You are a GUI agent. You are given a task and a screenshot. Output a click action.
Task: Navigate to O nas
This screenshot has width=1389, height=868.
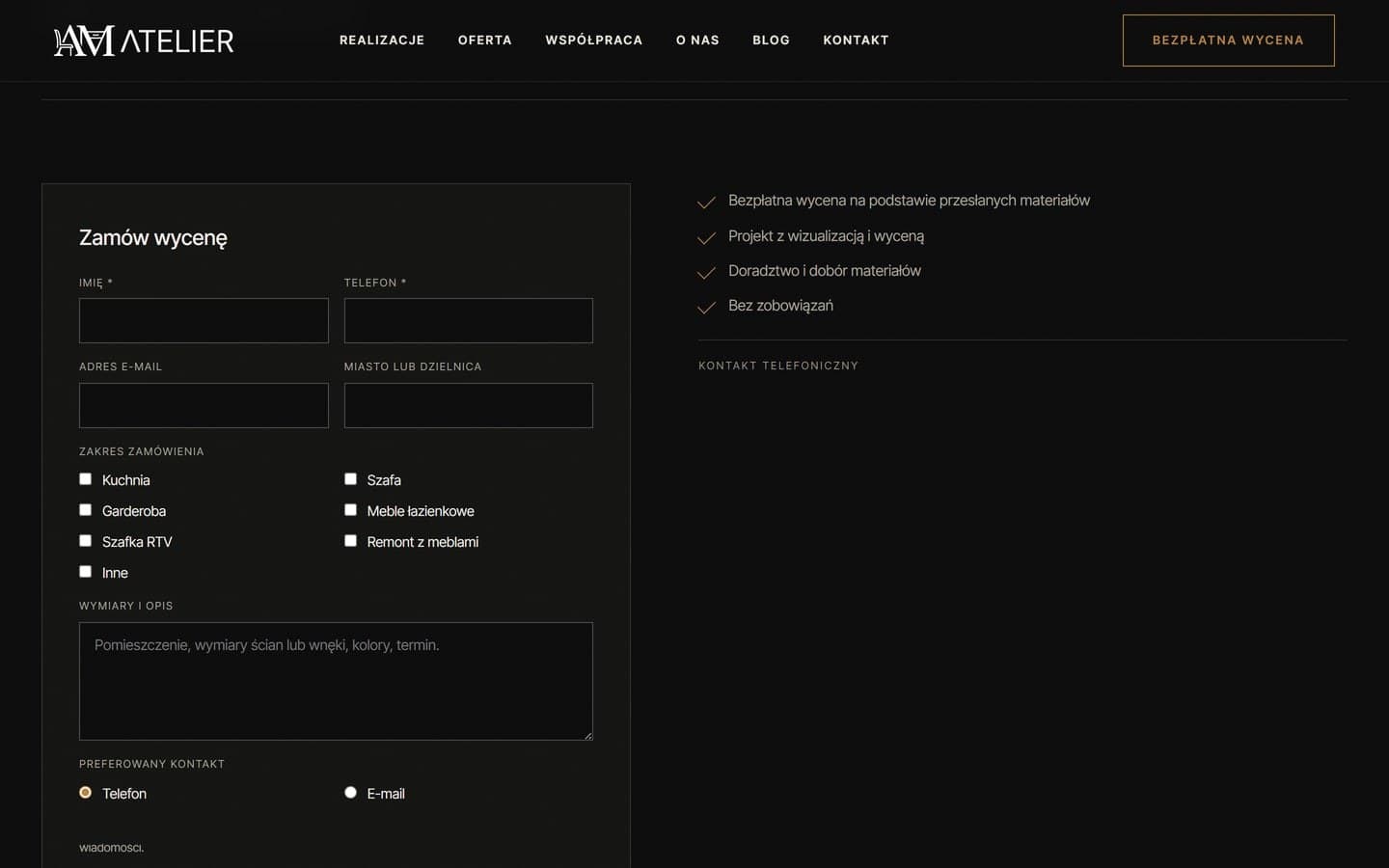[x=697, y=41]
